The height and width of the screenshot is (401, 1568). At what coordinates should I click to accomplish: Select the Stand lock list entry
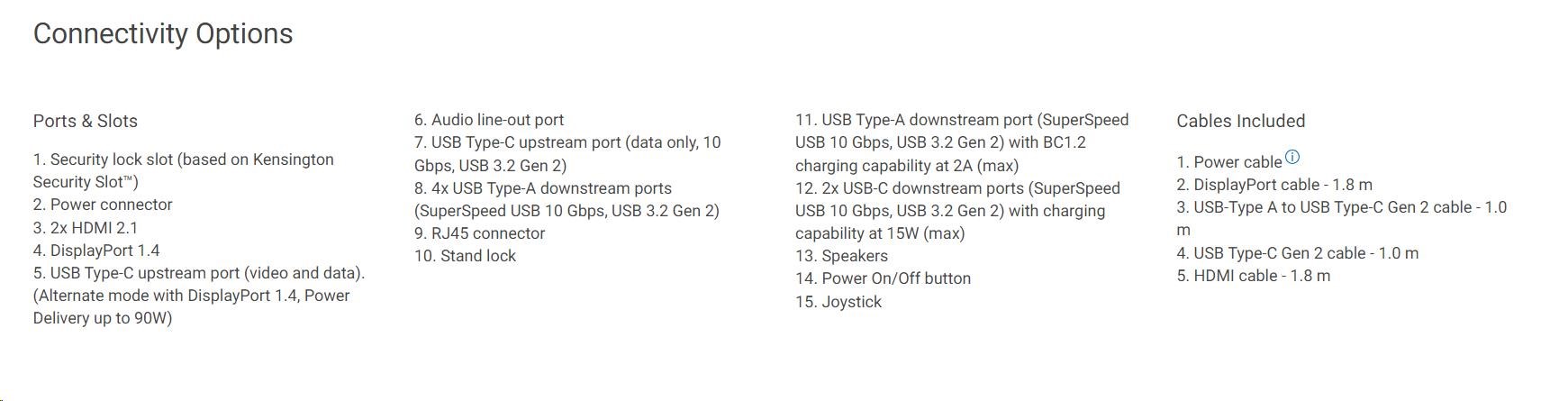click(x=465, y=256)
